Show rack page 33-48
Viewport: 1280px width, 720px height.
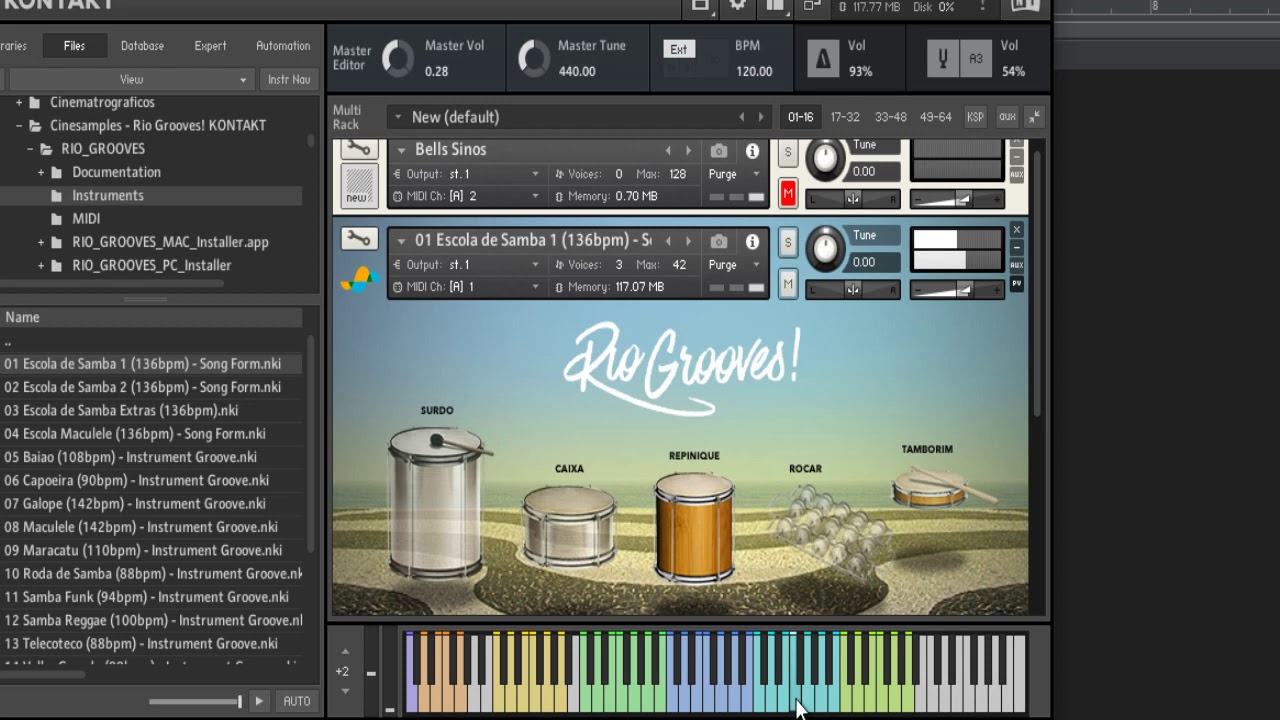[890, 117]
